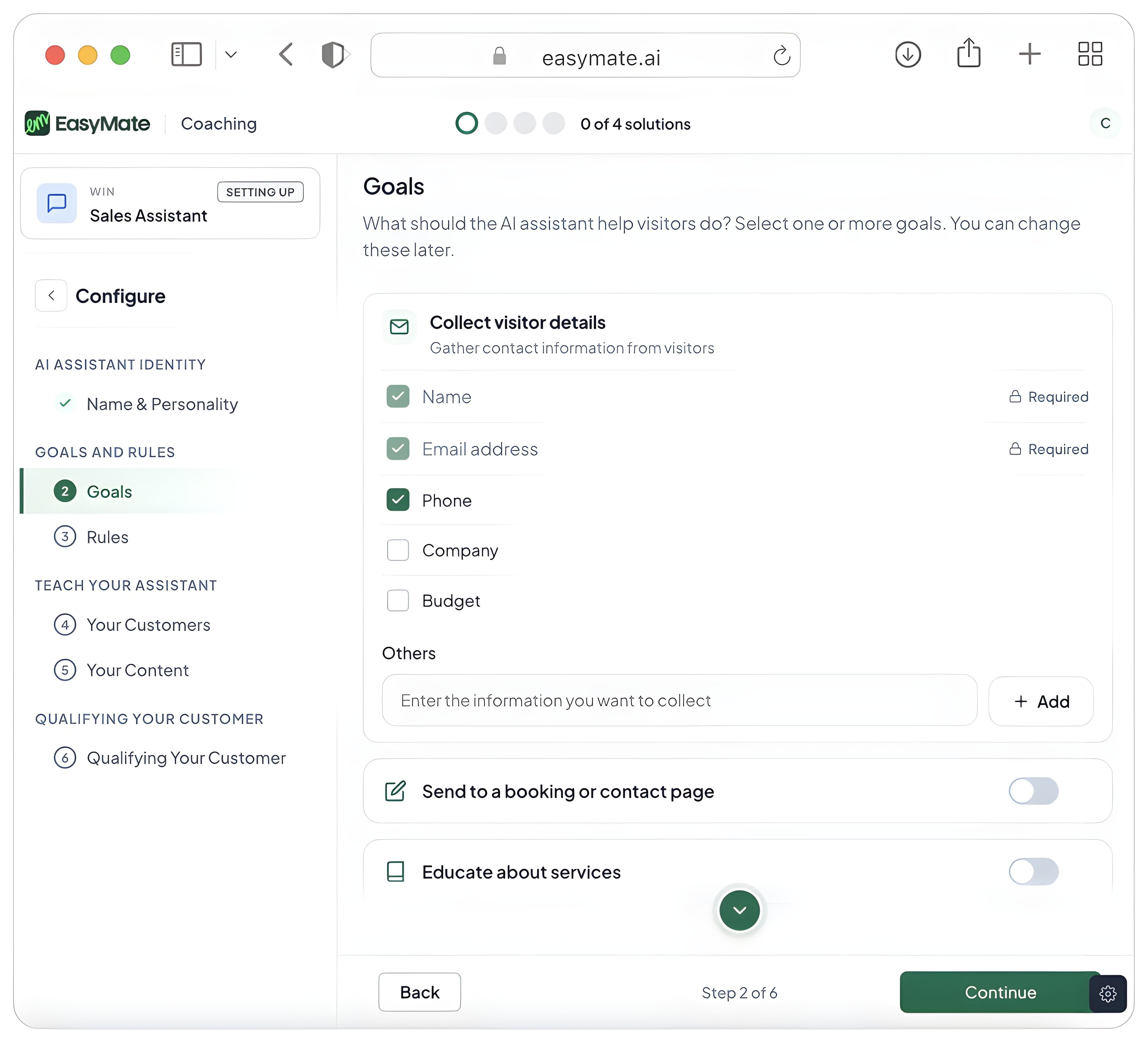This screenshot has width=1148, height=1042.
Task: Open the user avatar C menu
Action: click(x=1105, y=124)
